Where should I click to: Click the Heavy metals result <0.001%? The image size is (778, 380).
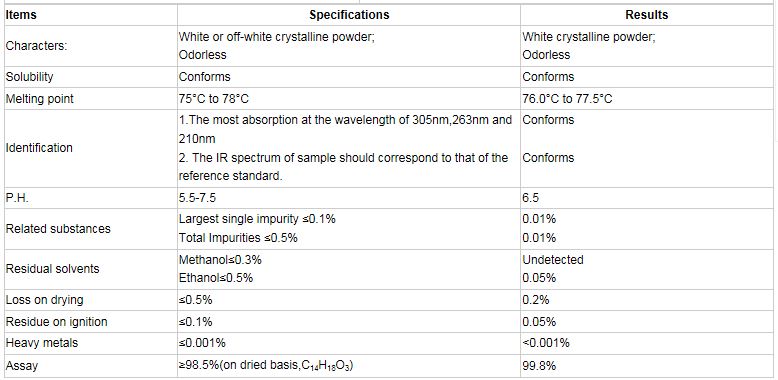click(x=546, y=343)
